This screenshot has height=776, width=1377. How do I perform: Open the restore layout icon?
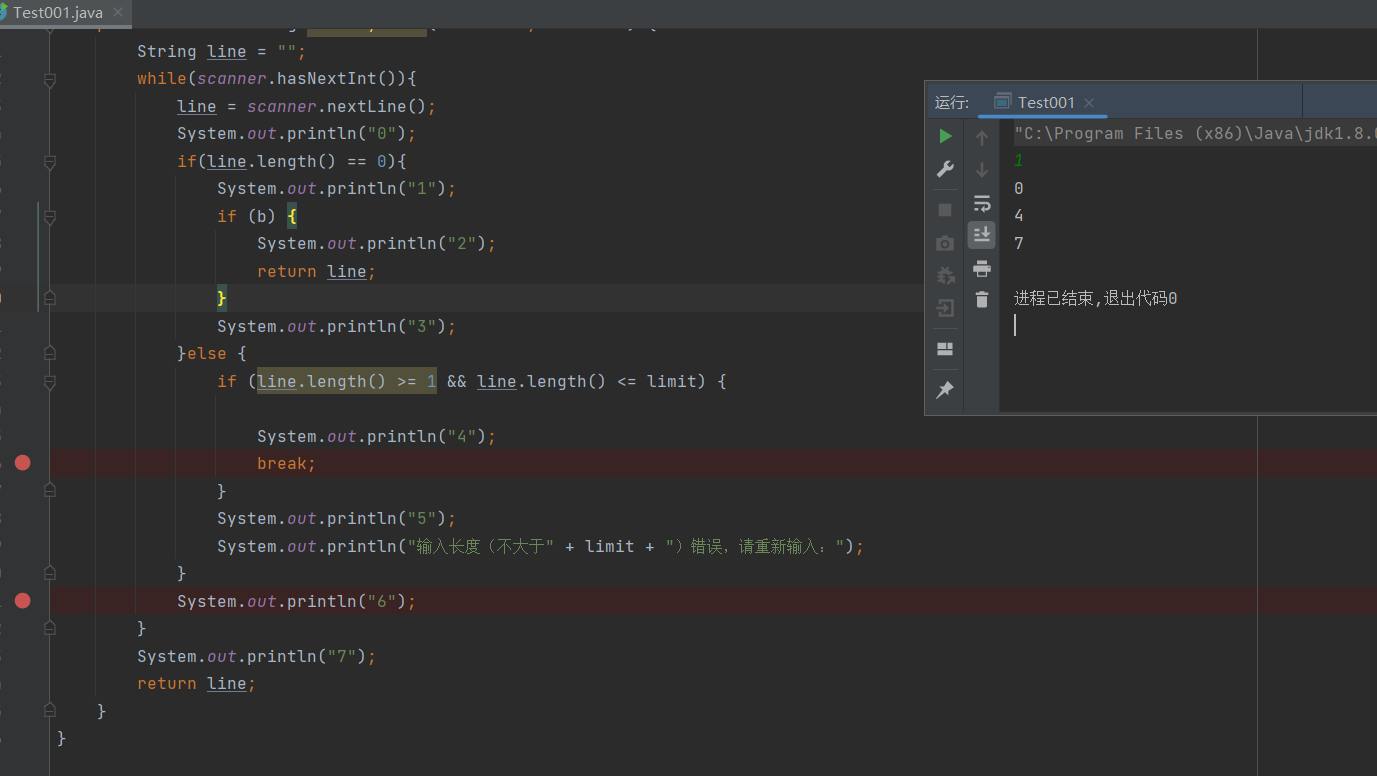pos(945,349)
